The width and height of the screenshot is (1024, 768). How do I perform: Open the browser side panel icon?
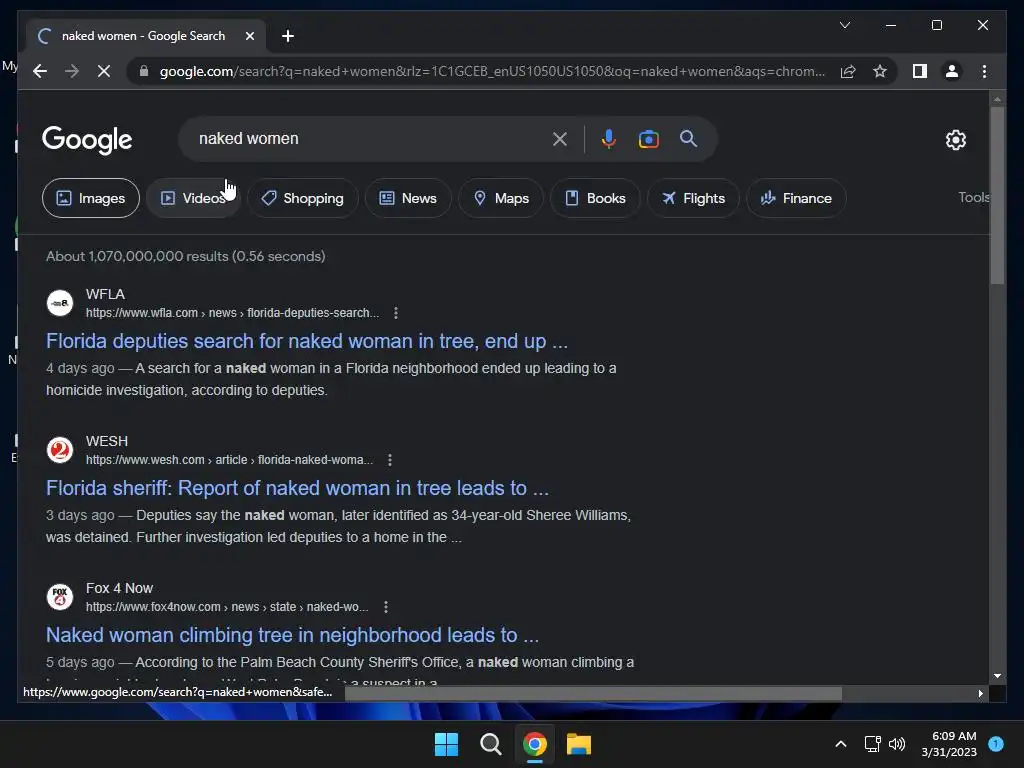(x=920, y=71)
